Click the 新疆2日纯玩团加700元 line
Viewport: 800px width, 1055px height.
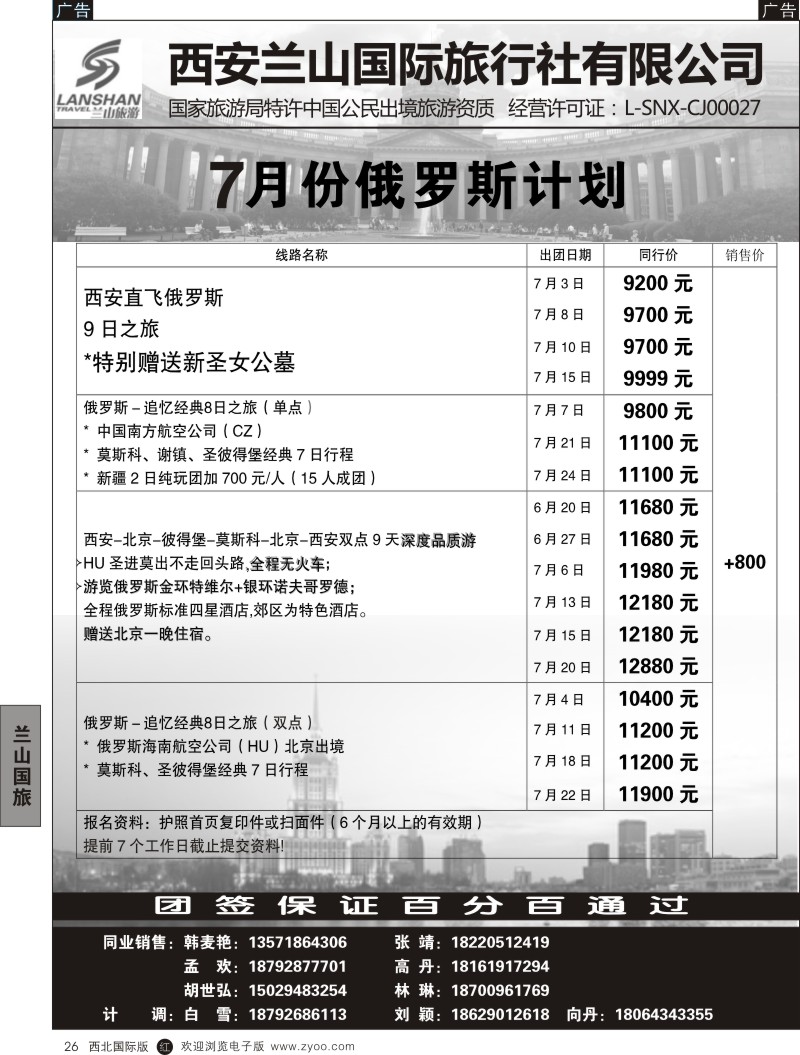point(230,478)
